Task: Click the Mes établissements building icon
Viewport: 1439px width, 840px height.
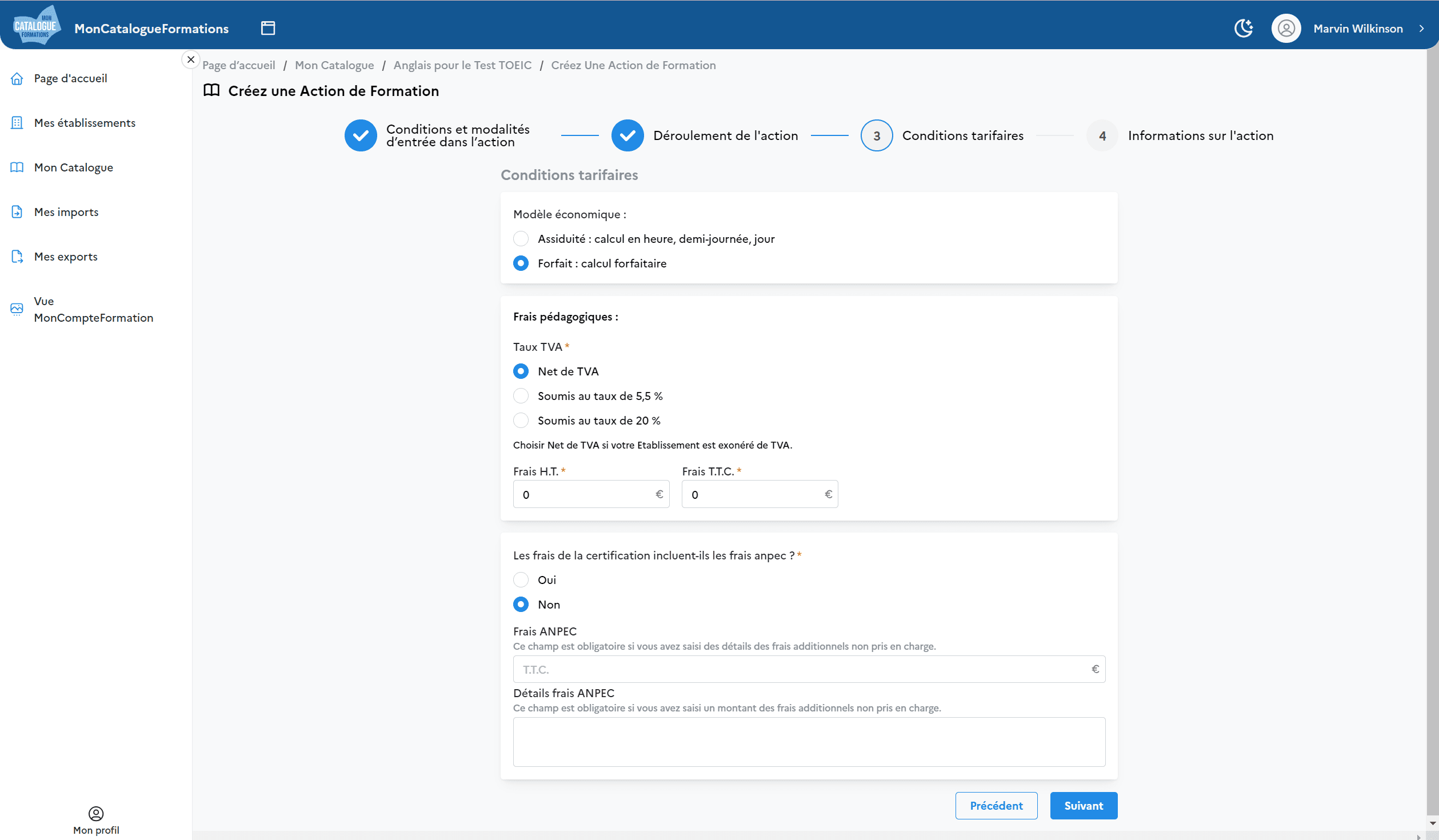Action: point(17,123)
